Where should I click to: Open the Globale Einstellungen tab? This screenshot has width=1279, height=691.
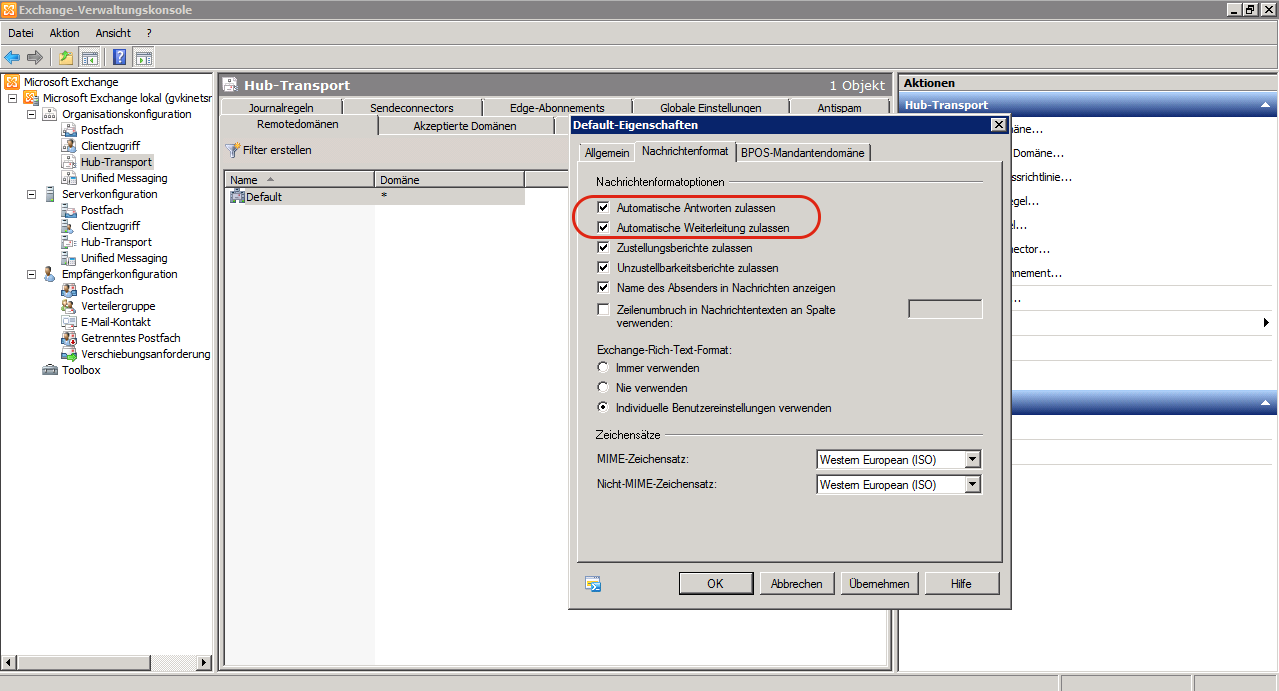710,107
